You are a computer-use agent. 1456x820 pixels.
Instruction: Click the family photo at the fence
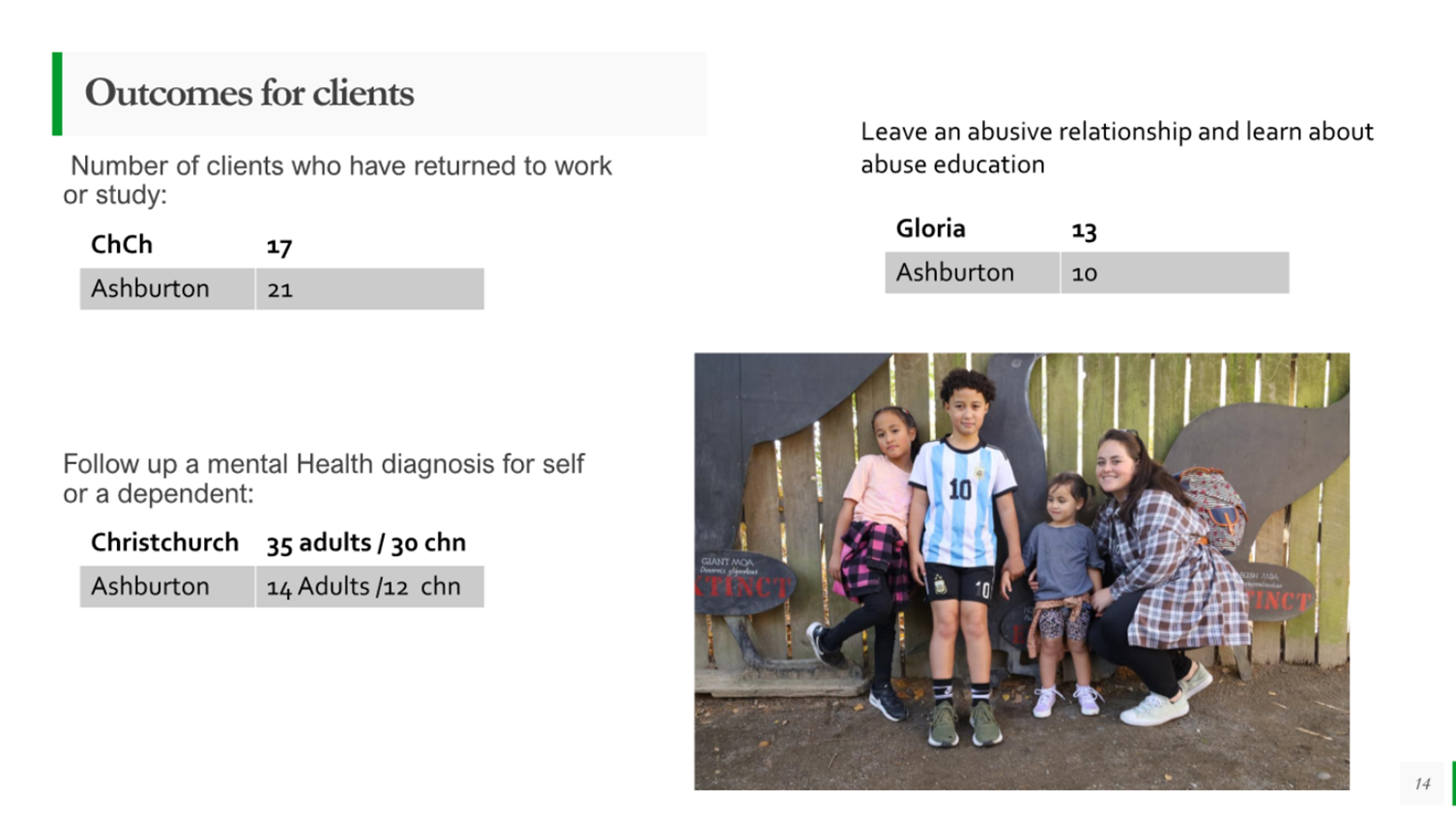click(1021, 571)
